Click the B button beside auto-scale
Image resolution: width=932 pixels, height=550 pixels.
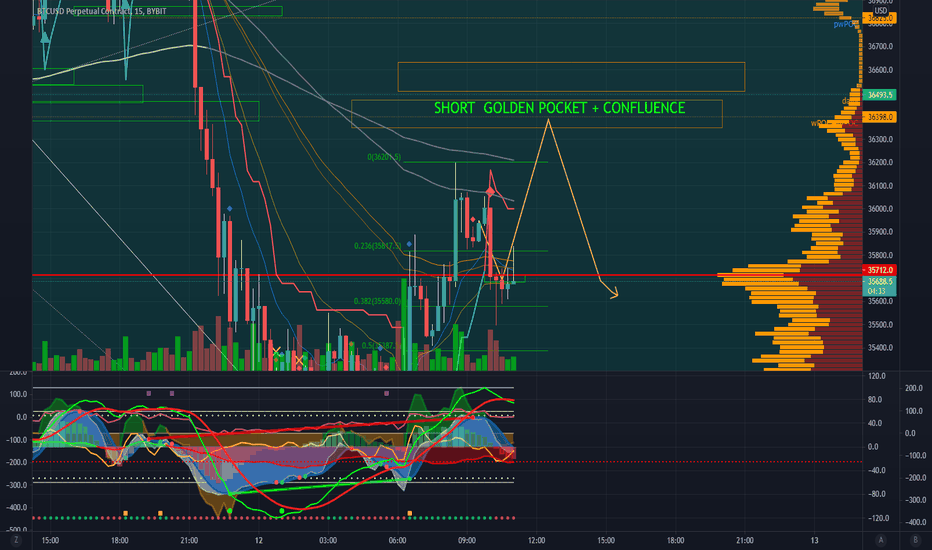[915, 540]
